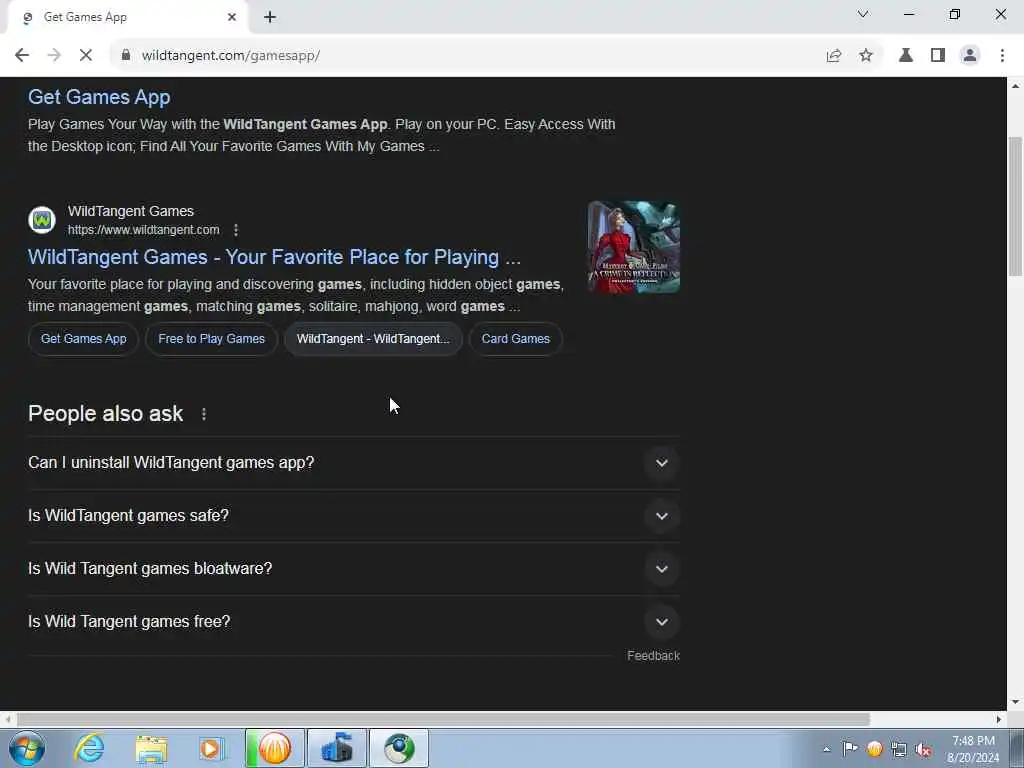Open People also ask options menu
The width and height of the screenshot is (1024, 768).
tap(204, 414)
